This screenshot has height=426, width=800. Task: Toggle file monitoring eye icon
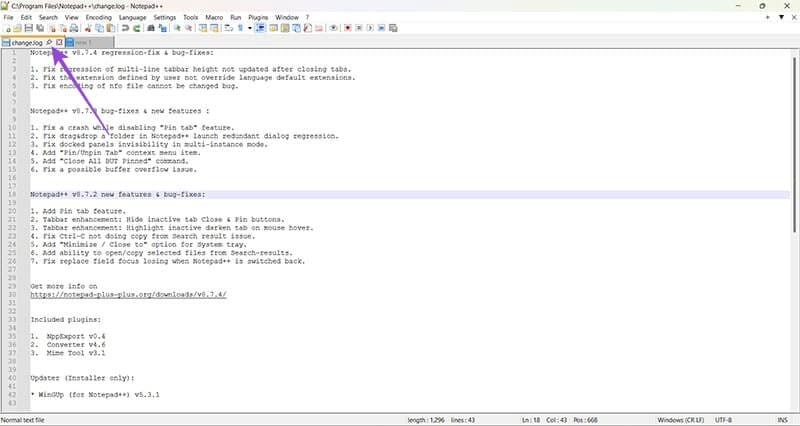(333, 28)
